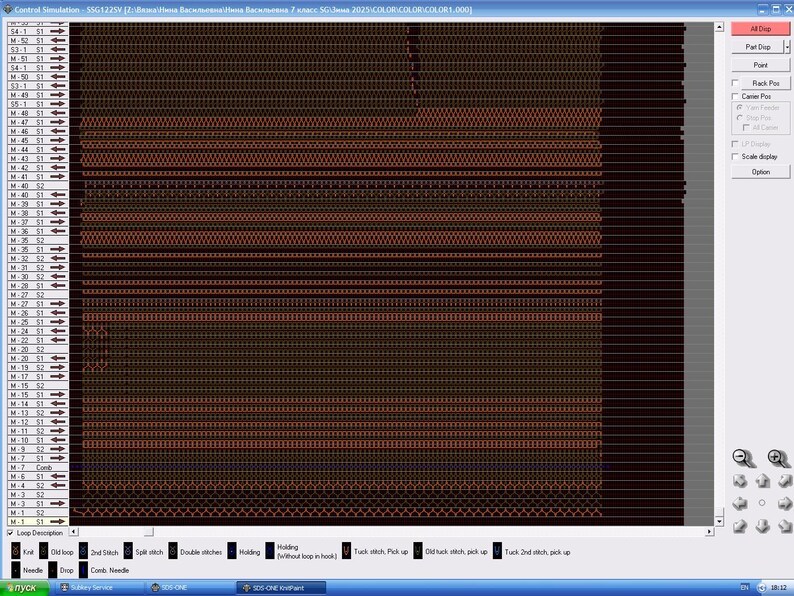Click the vertical scrollbar down arrow

[x=719, y=521]
